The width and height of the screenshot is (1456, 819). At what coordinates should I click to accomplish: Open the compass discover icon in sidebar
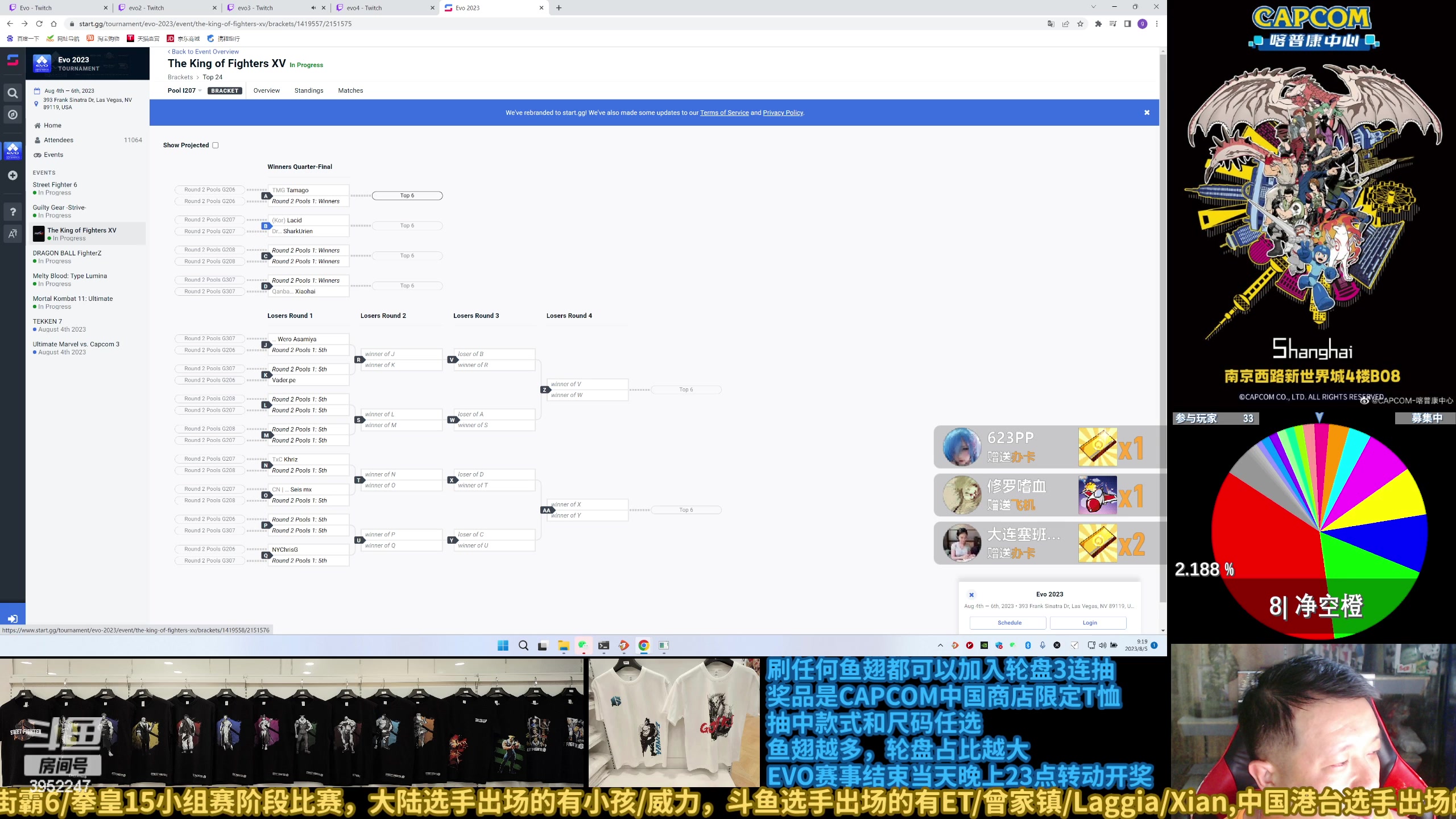(13, 115)
